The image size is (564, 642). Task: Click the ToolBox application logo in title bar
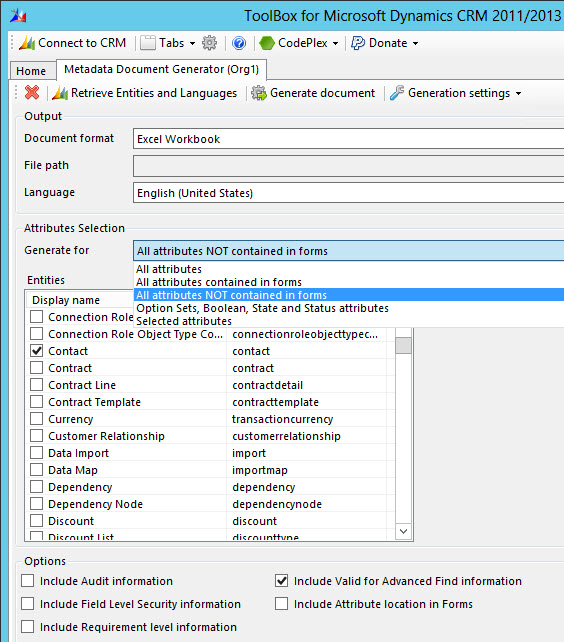coord(18,16)
